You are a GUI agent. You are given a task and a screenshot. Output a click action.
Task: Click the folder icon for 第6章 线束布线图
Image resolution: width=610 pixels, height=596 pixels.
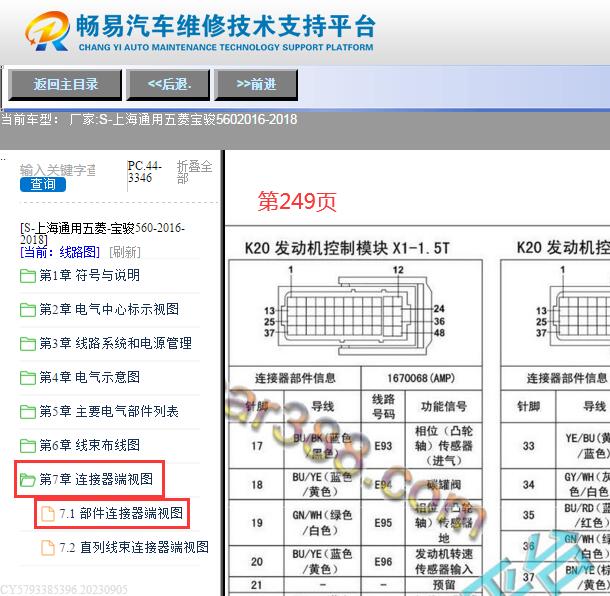click(x=28, y=445)
